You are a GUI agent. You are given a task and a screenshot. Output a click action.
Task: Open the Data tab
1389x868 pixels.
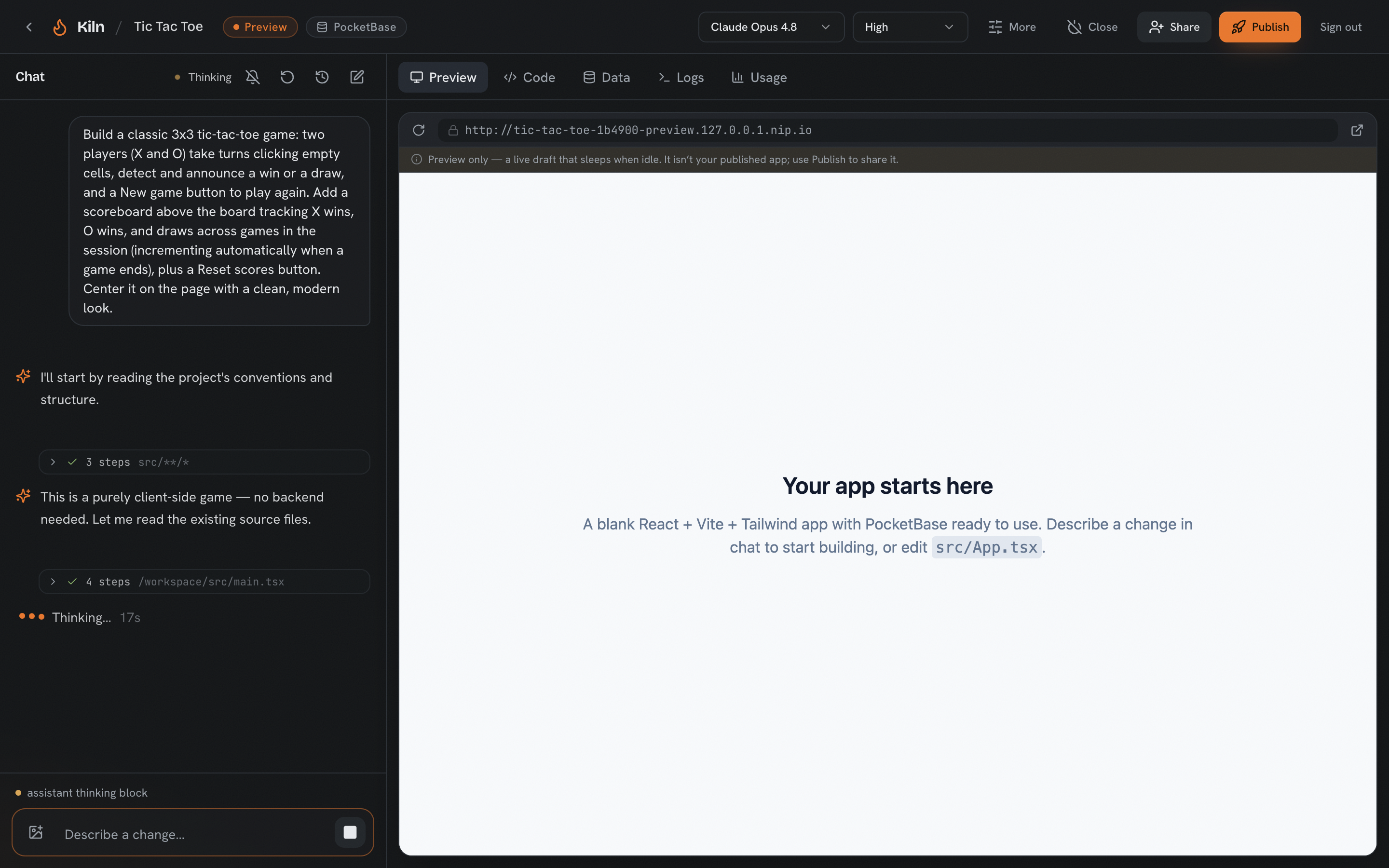tap(607, 78)
